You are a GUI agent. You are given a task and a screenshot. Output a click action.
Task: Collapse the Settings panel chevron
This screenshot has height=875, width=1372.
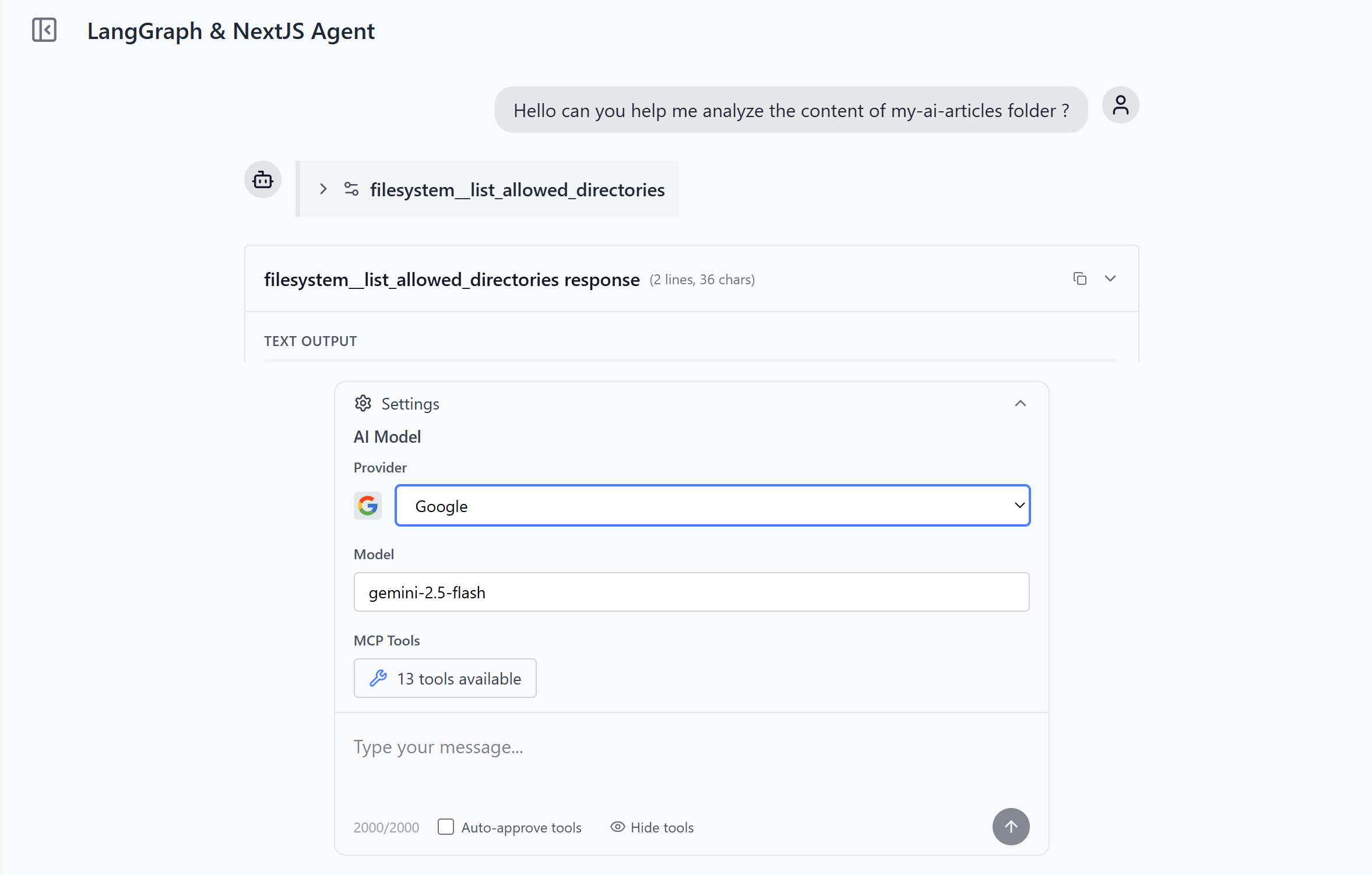1019,404
